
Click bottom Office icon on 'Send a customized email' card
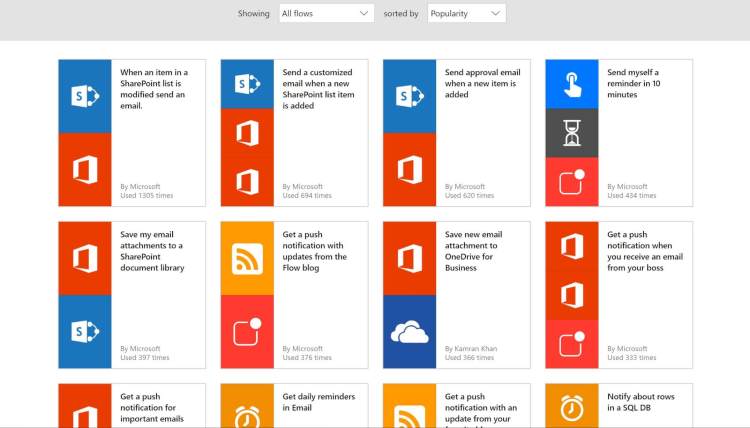pos(247,182)
